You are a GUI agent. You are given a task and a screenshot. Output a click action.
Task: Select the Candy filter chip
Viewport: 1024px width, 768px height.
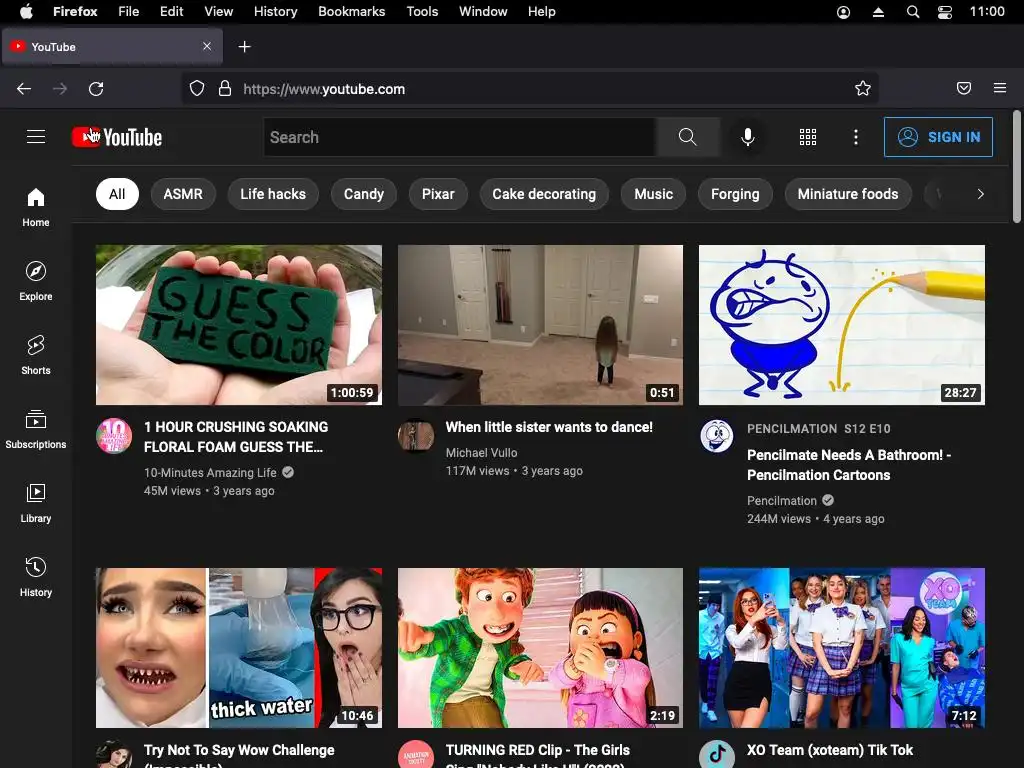364,194
